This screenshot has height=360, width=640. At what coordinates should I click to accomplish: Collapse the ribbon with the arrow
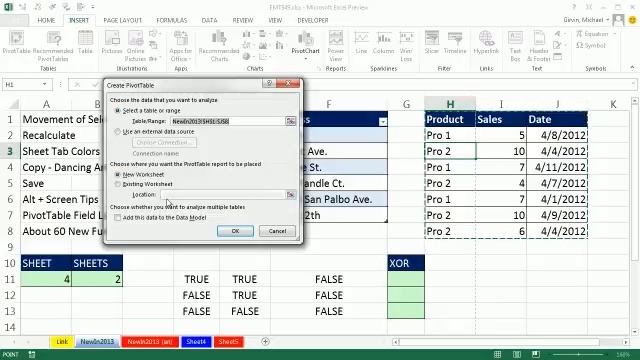(x=632, y=68)
